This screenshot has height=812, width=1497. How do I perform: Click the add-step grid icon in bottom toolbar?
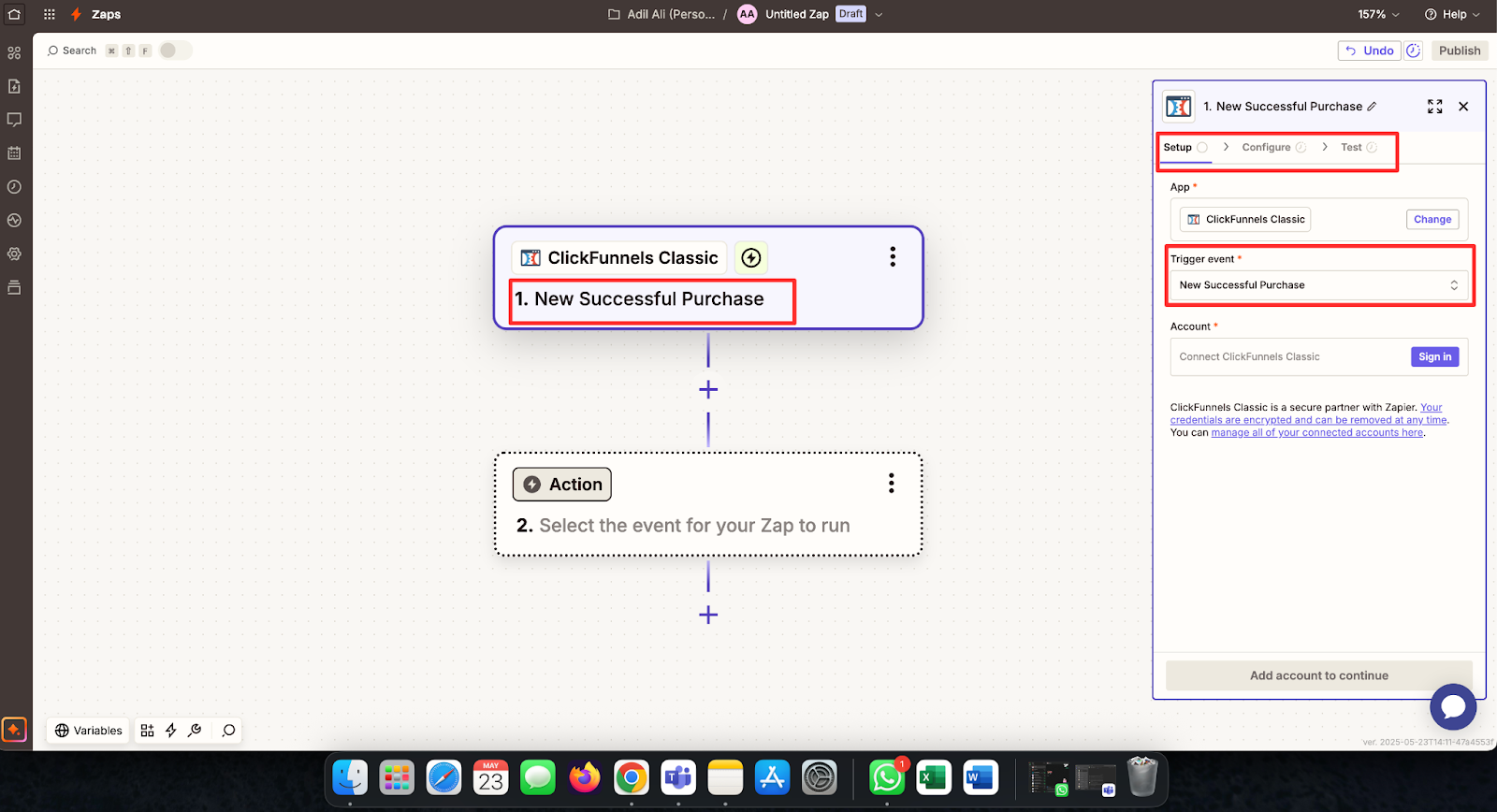click(147, 731)
